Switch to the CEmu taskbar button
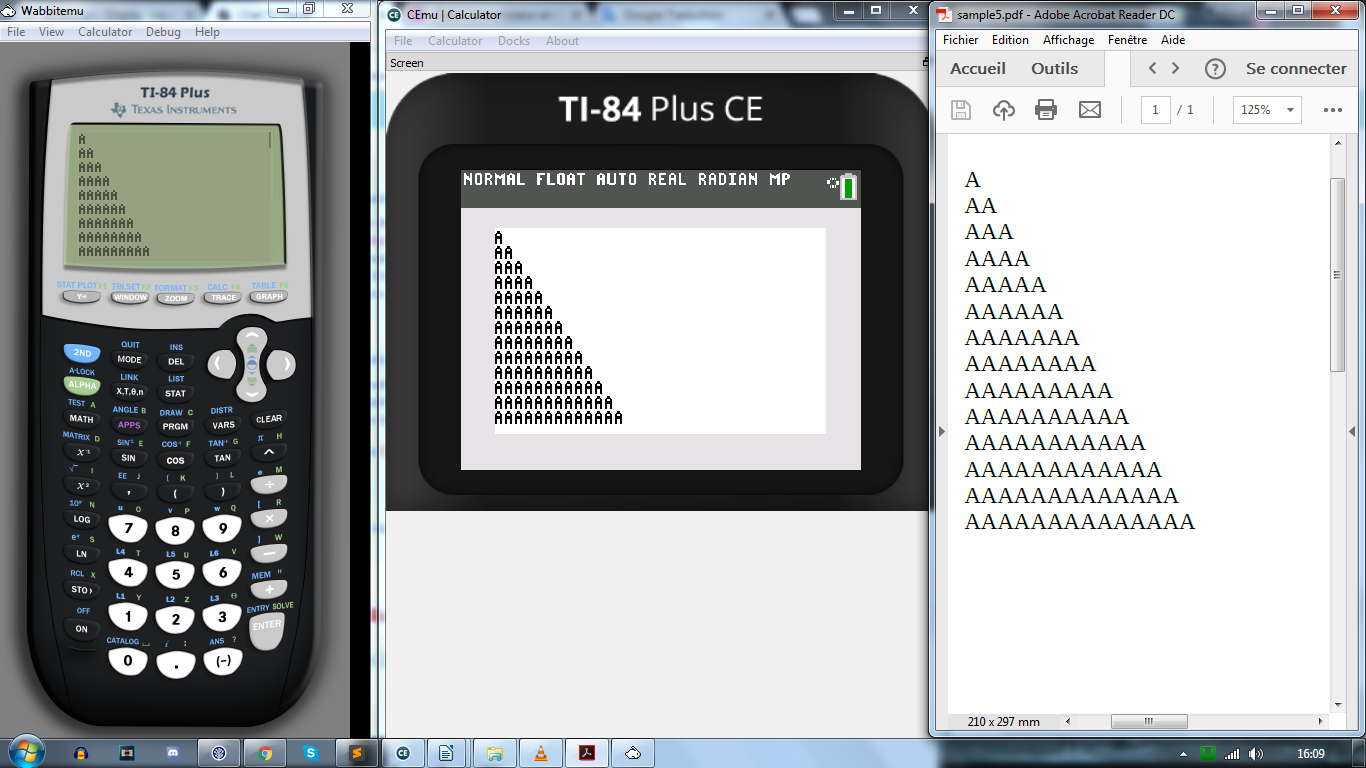This screenshot has width=1366, height=768. [403, 753]
